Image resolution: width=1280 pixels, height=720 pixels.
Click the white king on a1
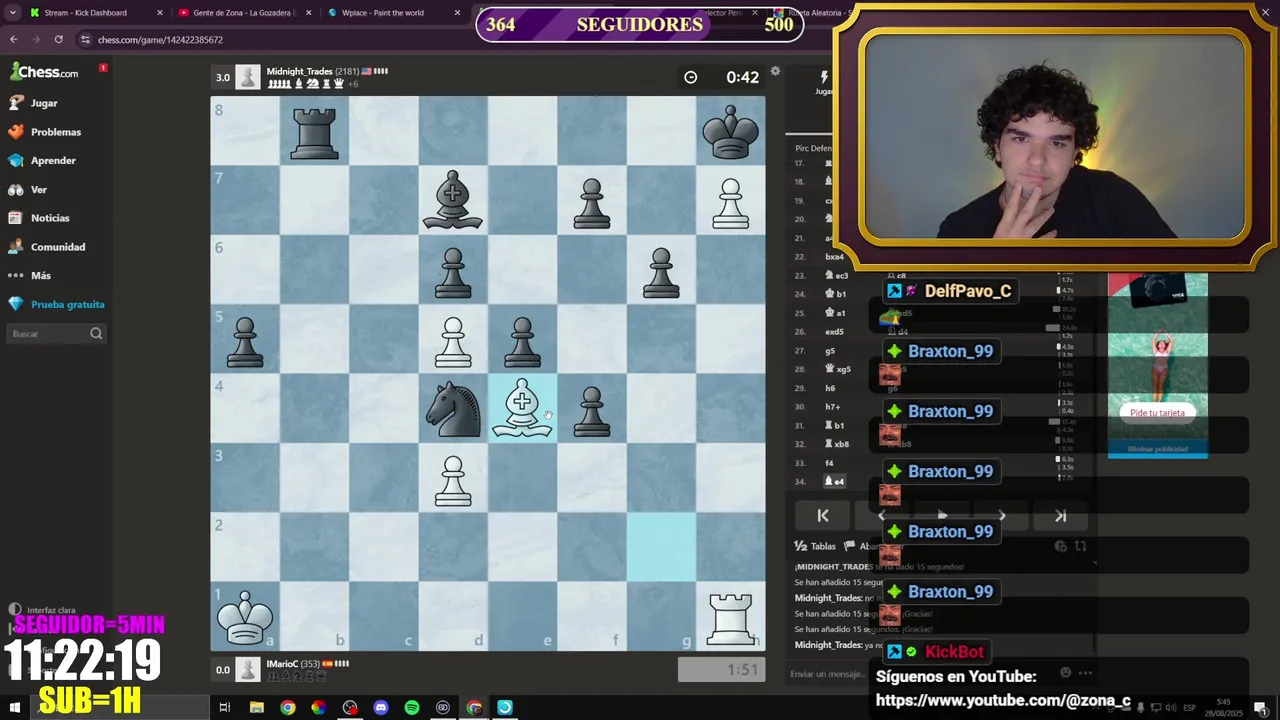point(245,617)
